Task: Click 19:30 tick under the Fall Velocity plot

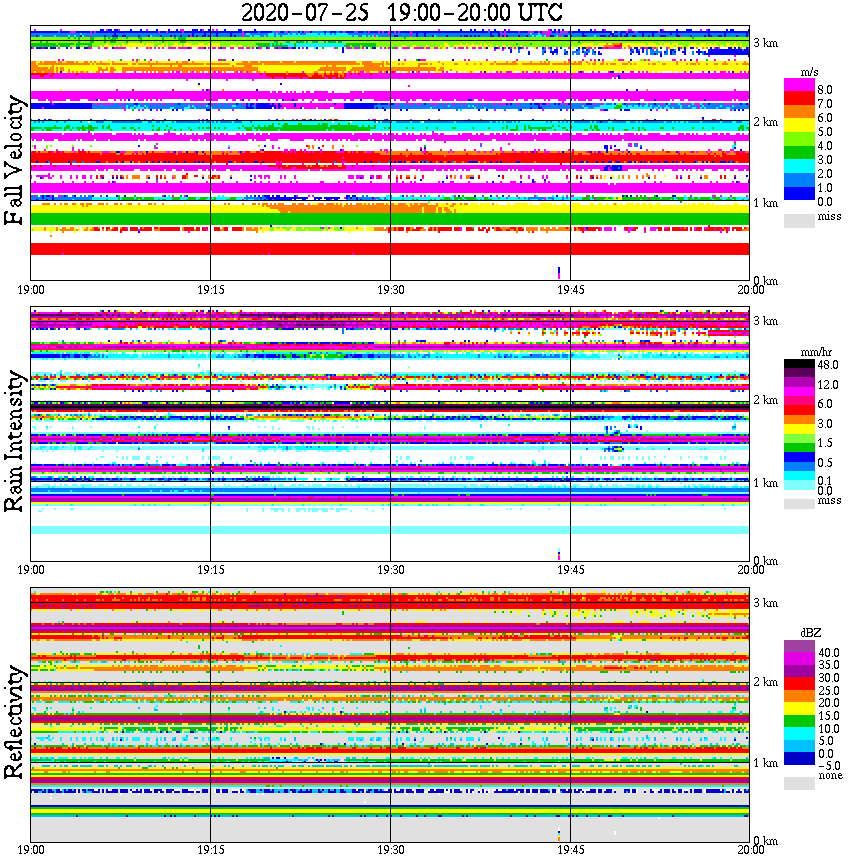Action: point(390,290)
